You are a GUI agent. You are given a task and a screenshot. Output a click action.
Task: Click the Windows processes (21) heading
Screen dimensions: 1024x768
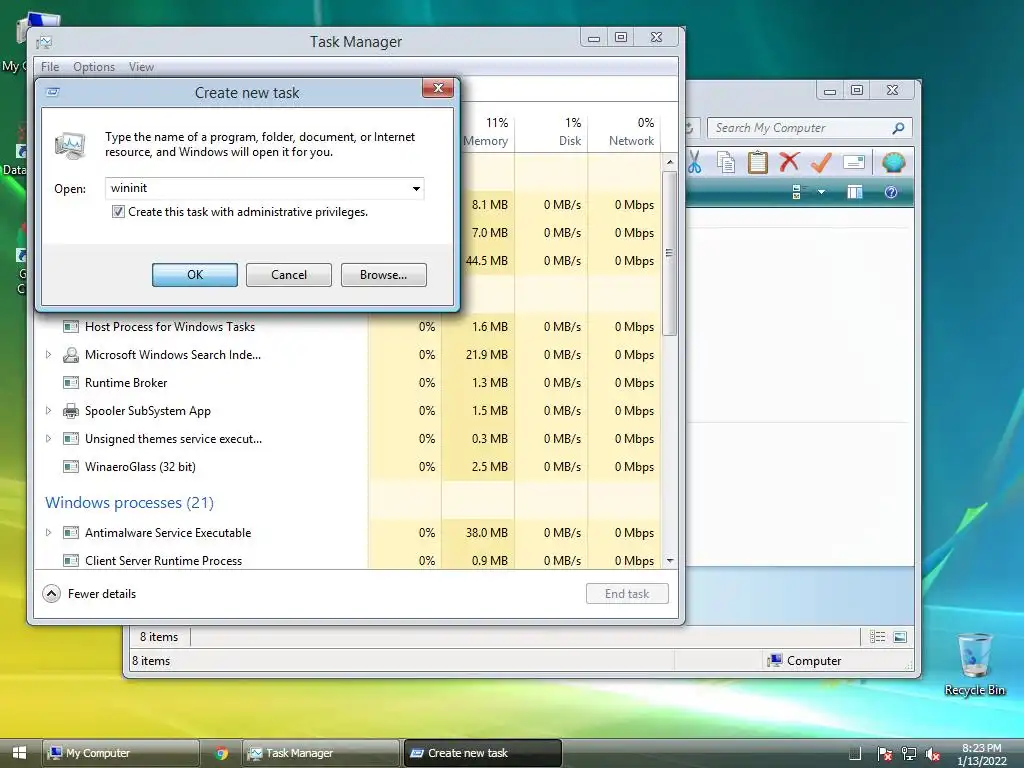tap(129, 503)
